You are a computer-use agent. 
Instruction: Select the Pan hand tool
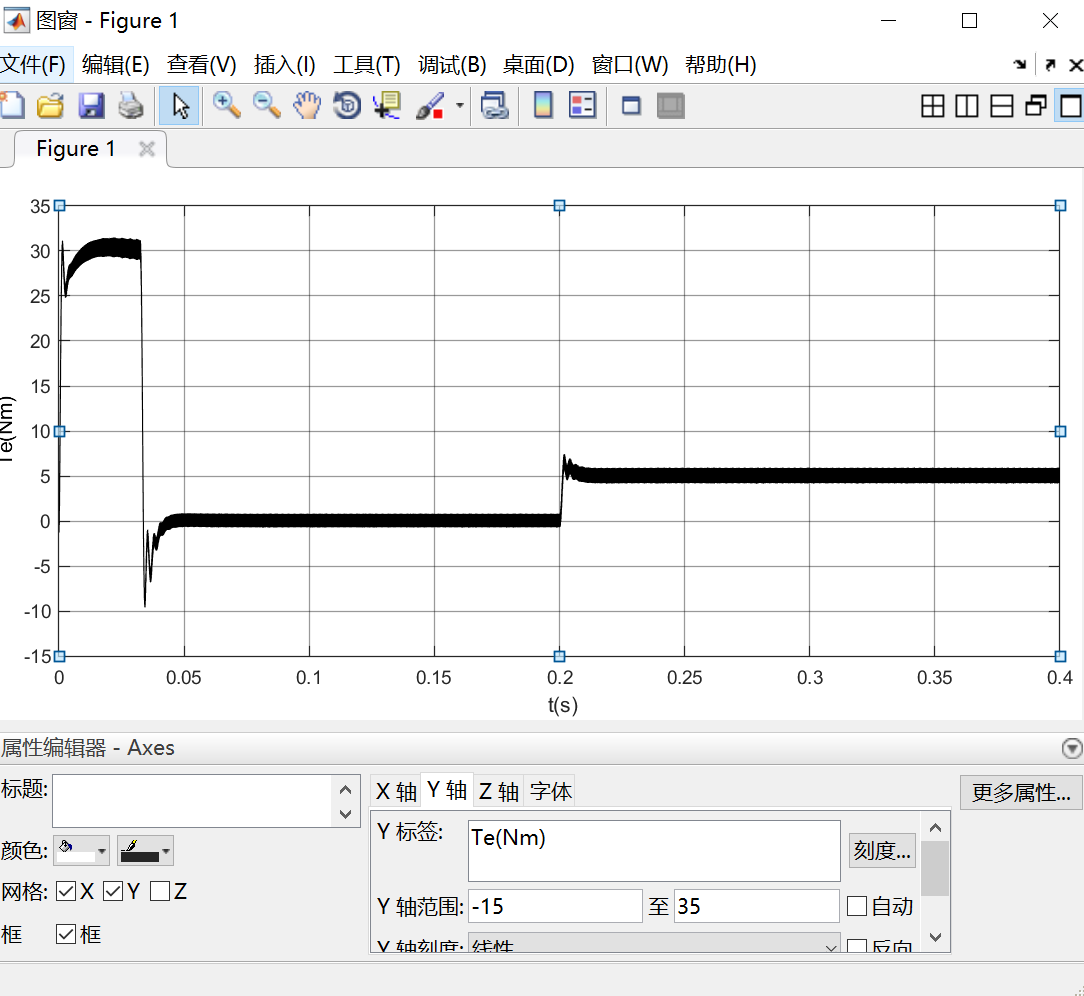point(306,106)
